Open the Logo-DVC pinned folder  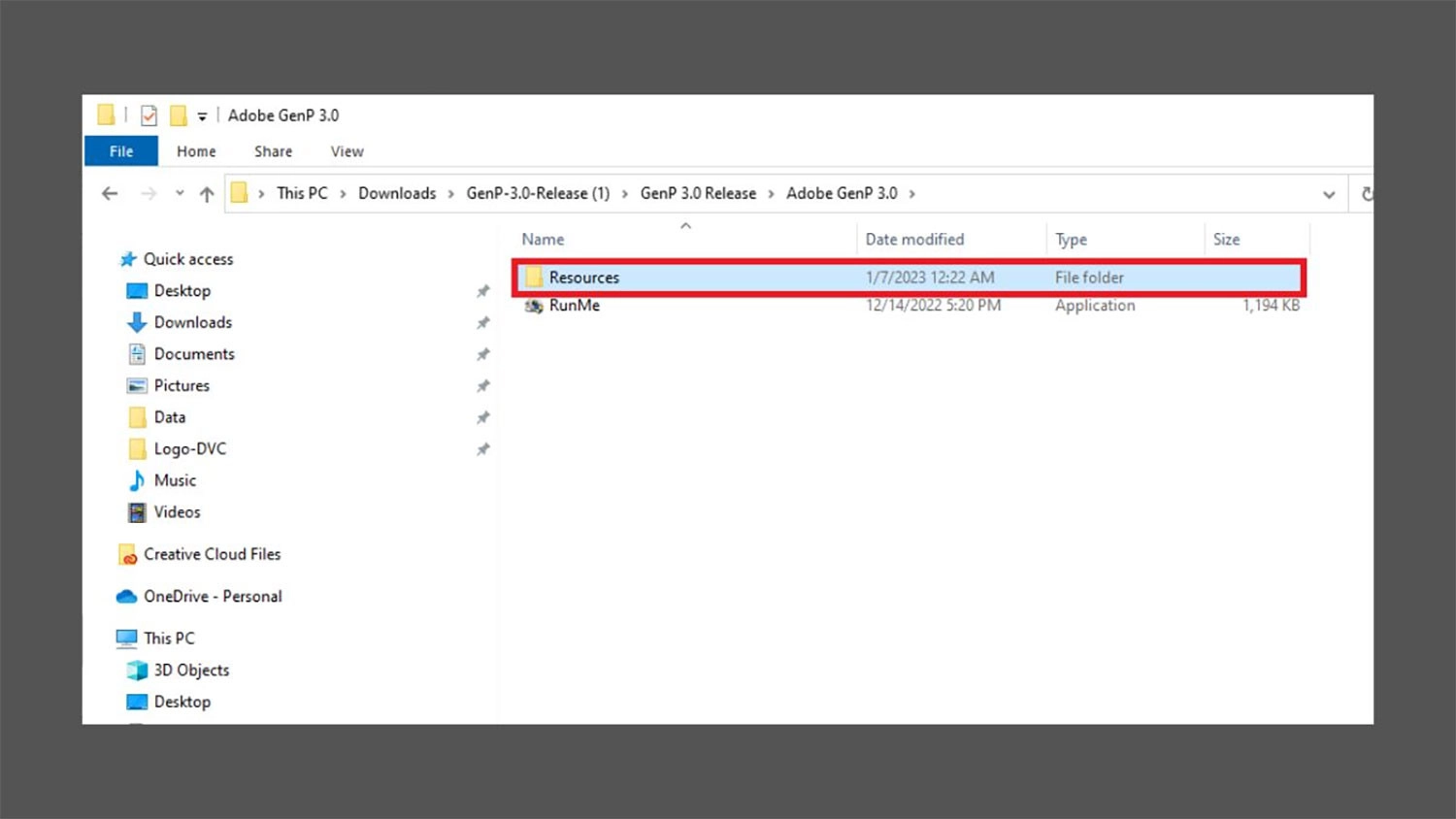coord(189,448)
